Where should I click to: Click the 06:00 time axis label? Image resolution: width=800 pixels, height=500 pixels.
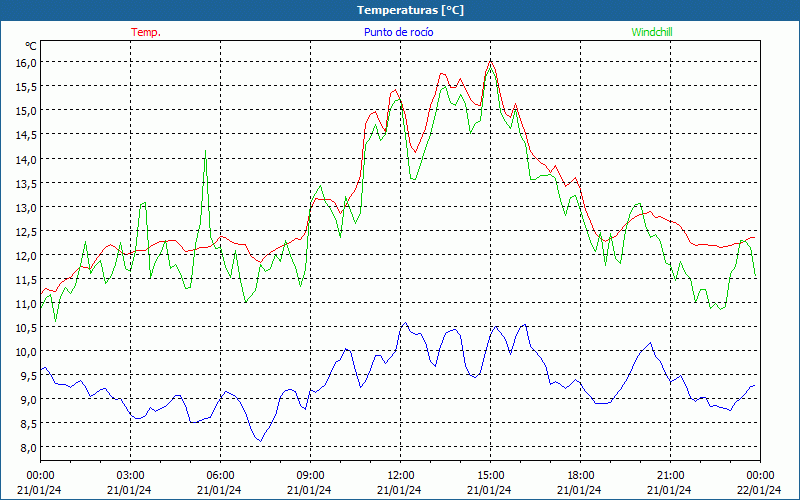(220, 476)
